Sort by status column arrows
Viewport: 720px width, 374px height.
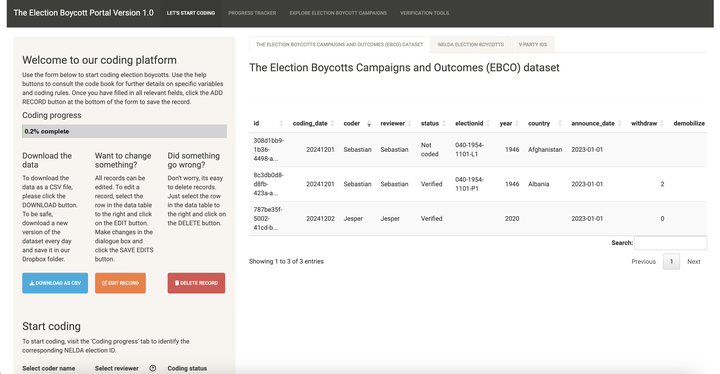tap(444, 123)
